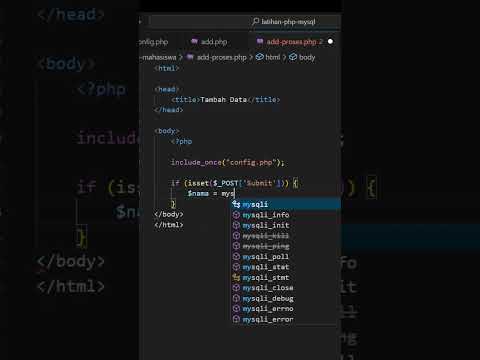The width and height of the screenshot is (480, 360).
Task: Switch to the config.php tab
Action: coord(154,42)
